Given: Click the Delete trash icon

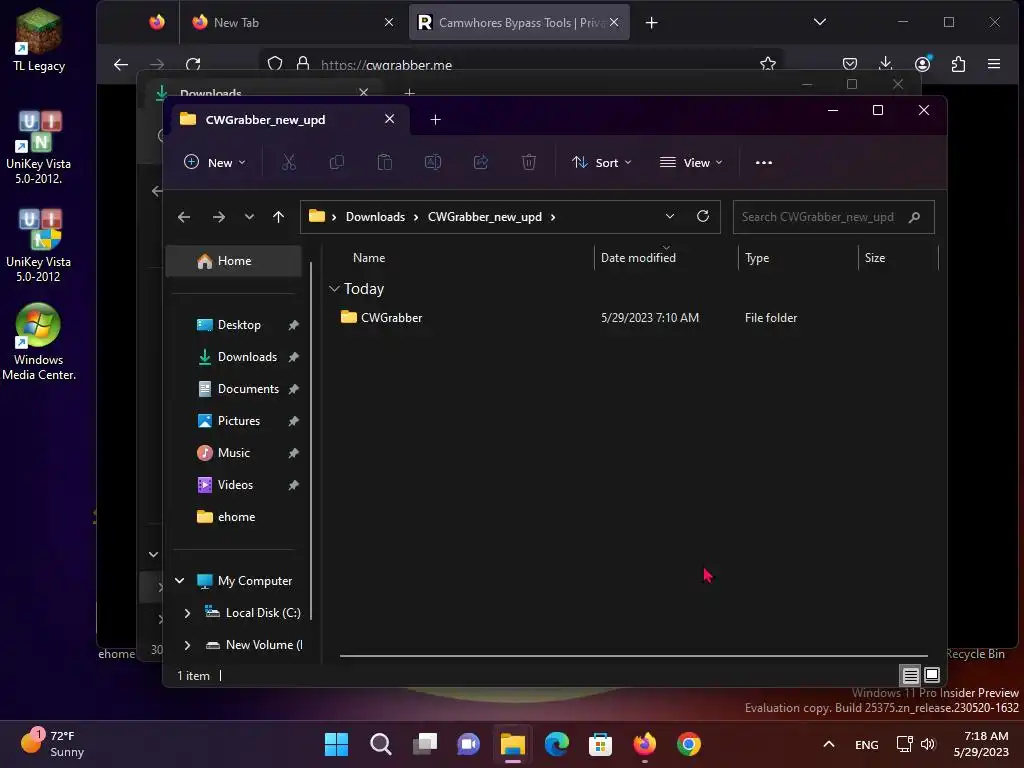Looking at the screenshot, I should tap(528, 163).
